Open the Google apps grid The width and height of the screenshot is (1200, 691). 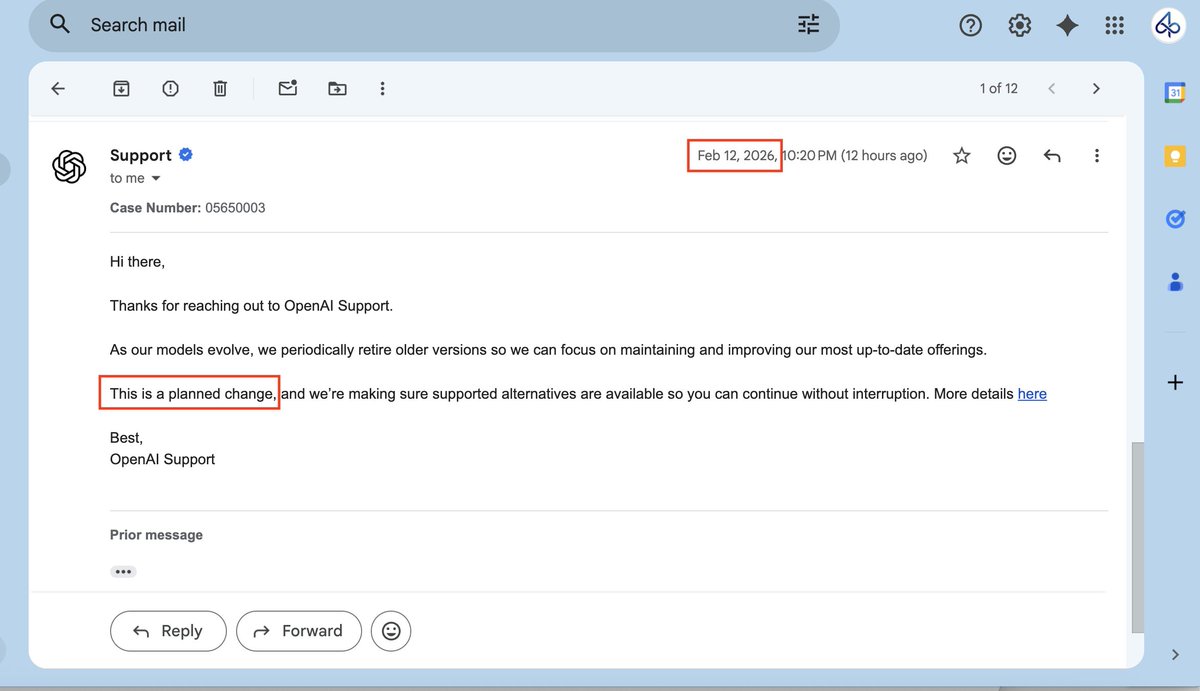[x=1115, y=26]
